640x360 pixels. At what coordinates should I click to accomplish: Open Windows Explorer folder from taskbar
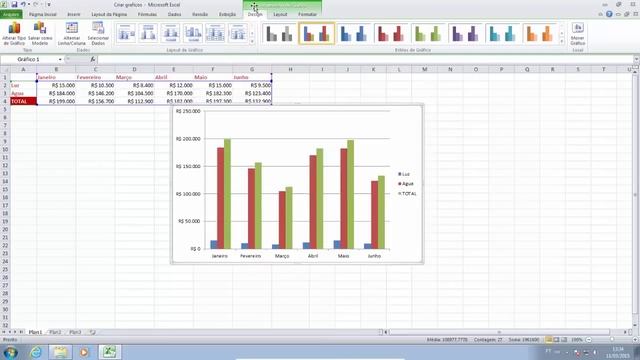(x=60, y=352)
